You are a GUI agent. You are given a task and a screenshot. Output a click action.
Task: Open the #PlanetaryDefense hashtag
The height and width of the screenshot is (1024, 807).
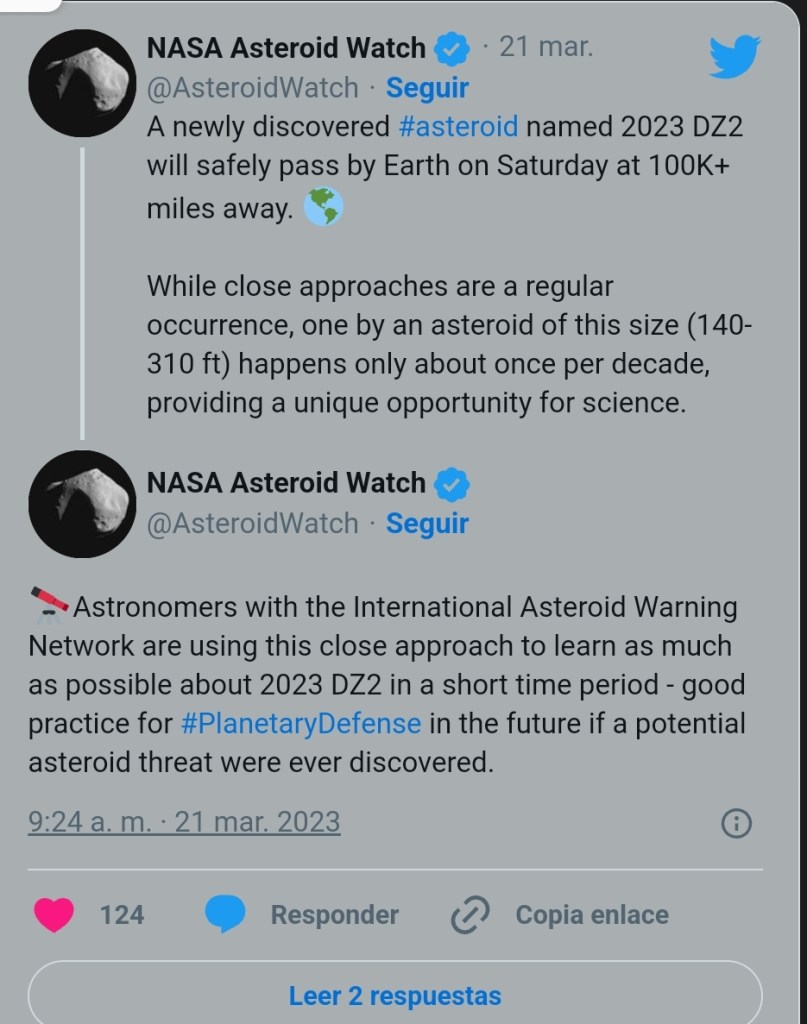pos(301,723)
